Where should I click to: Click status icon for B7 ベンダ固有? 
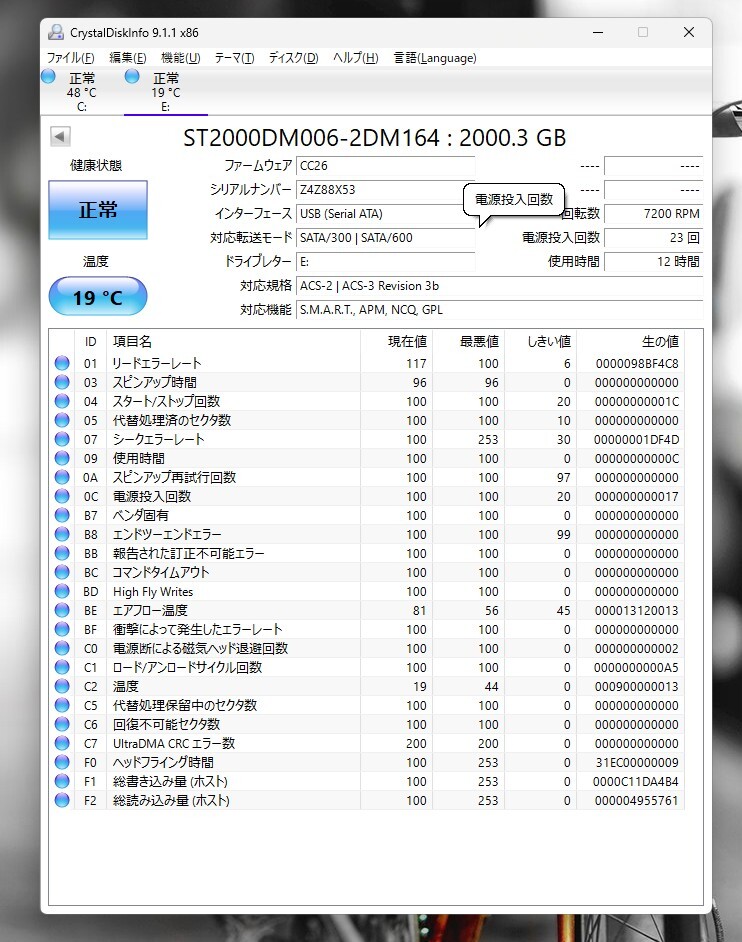[62, 515]
